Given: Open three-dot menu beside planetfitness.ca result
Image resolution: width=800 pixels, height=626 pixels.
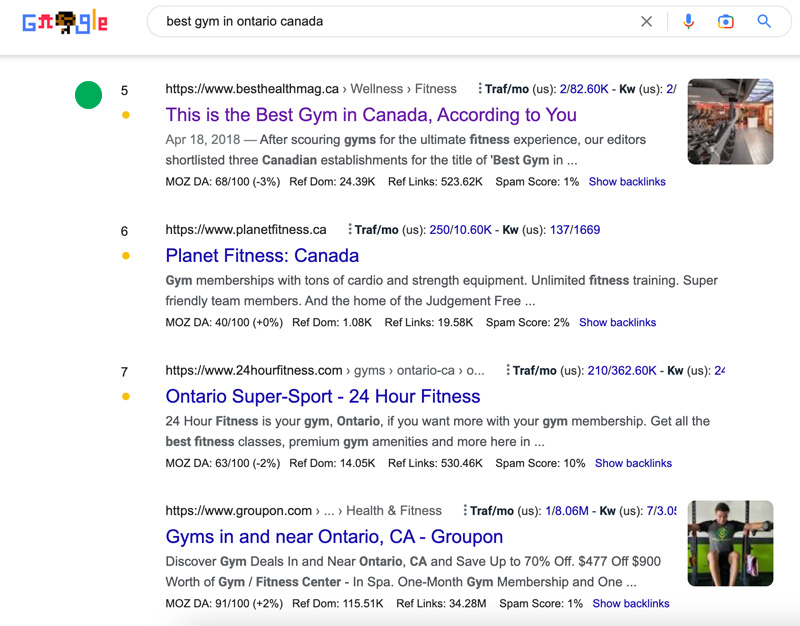Looking at the screenshot, I should tap(349, 230).
